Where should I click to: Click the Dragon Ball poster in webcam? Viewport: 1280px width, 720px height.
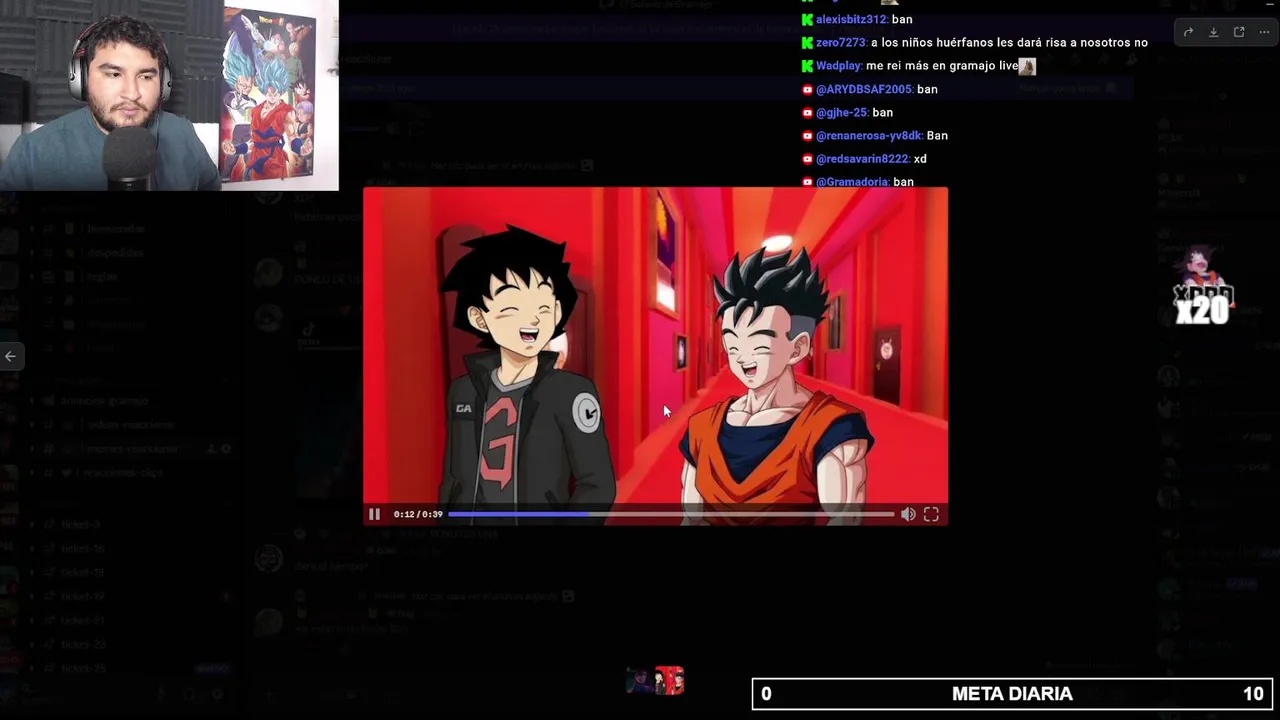[269, 95]
